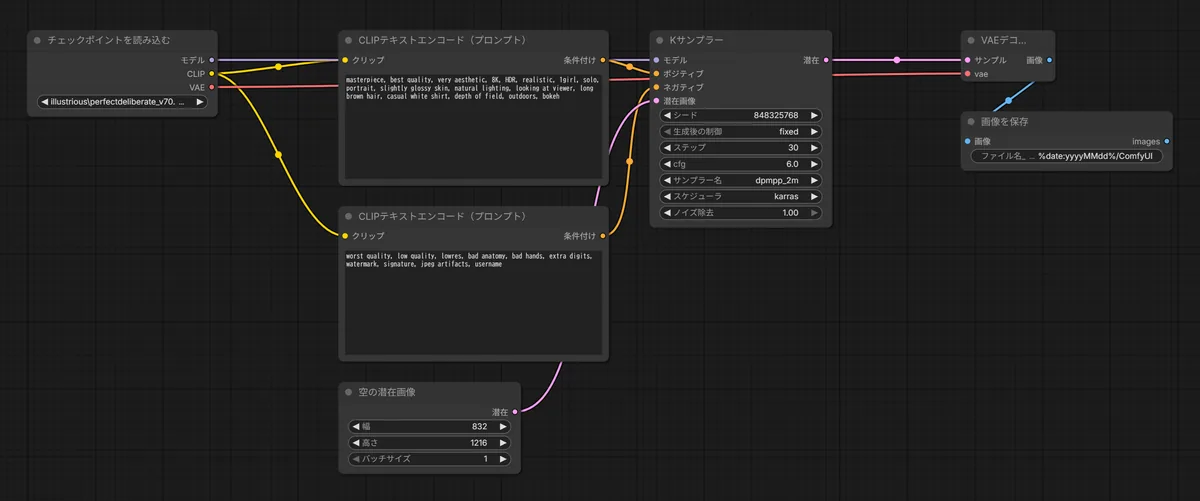The image size is (1200, 501).
Task: Decrease 高さ value with left arrow
Action: pyautogui.click(x=356, y=442)
